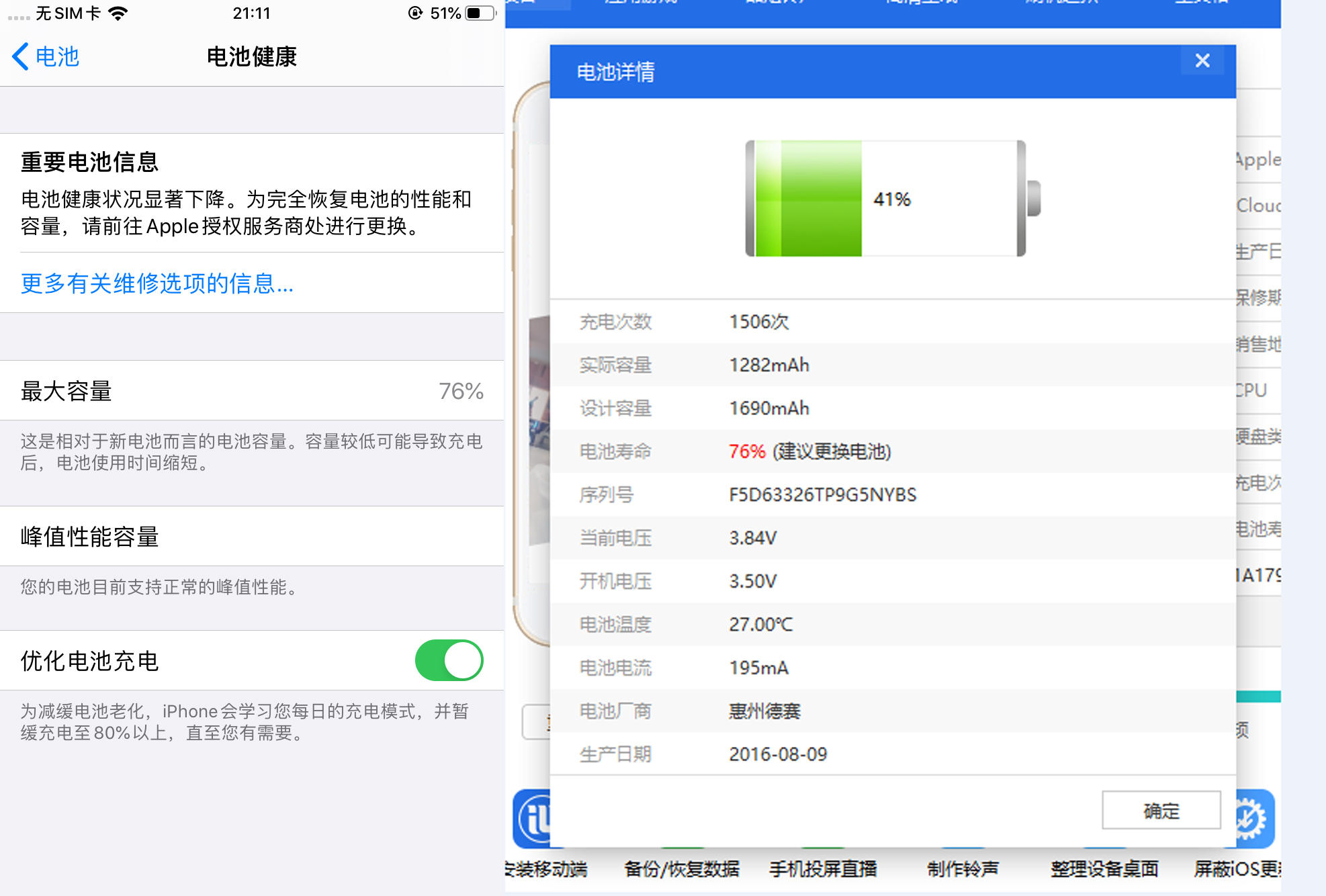
Task: Click the 确定 button
Action: tap(1161, 811)
